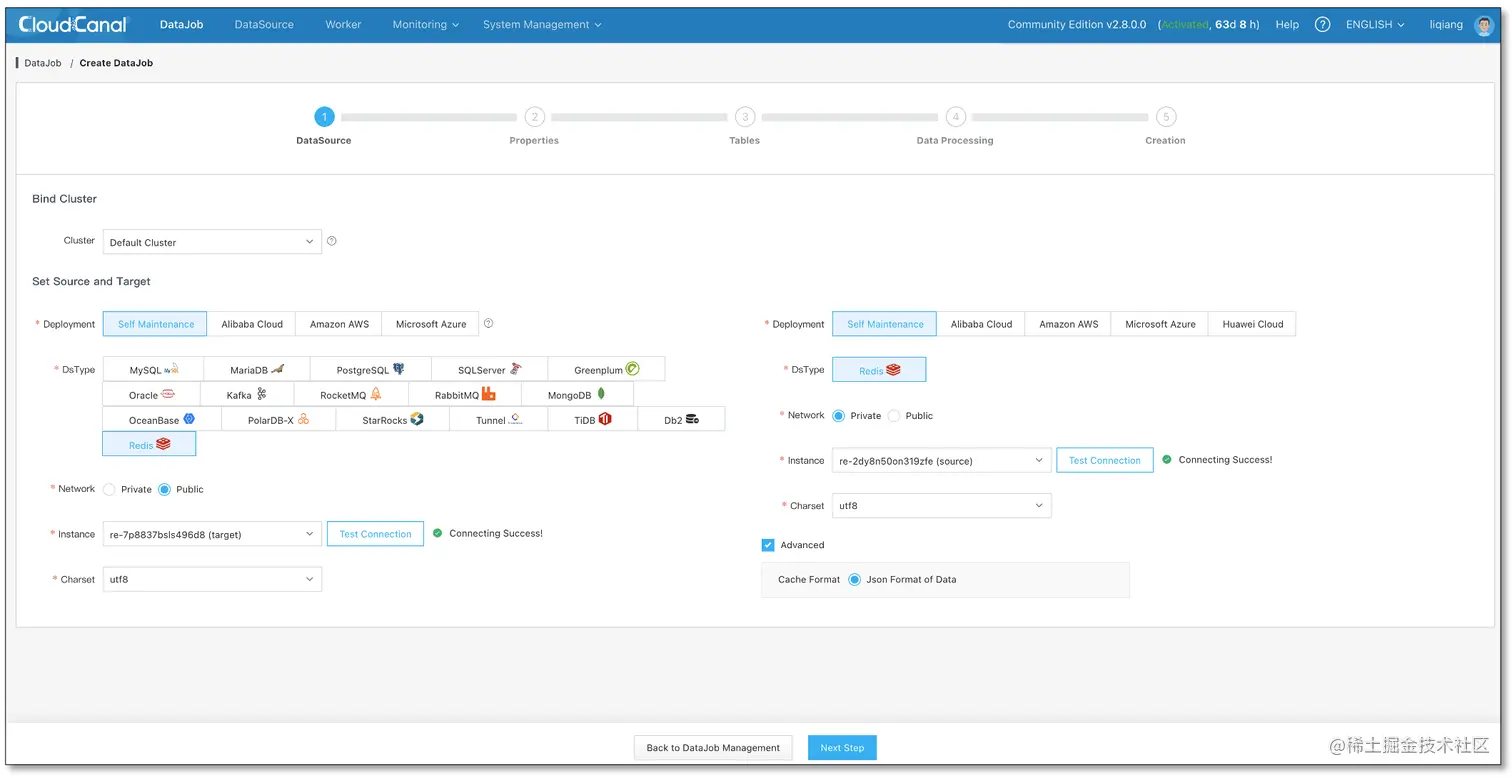The width and height of the screenshot is (1512, 778).
Task: Choose StarRocks as source DsType
Action: pos(392,419)
